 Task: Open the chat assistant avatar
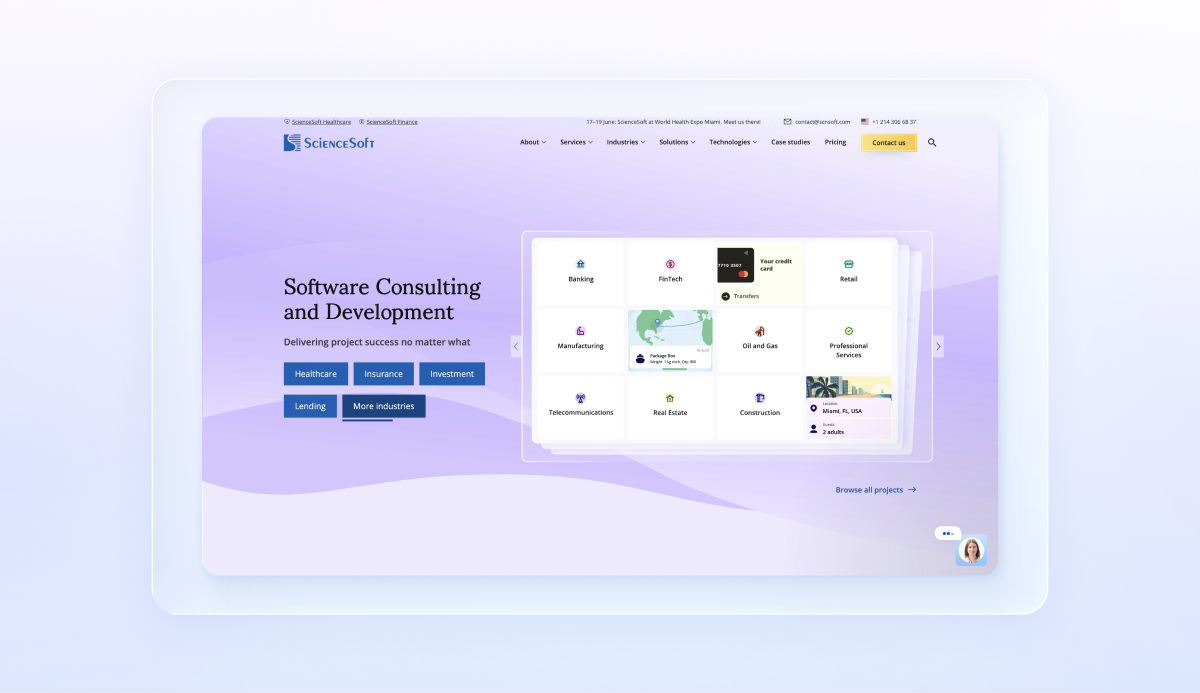pos(971,550)
